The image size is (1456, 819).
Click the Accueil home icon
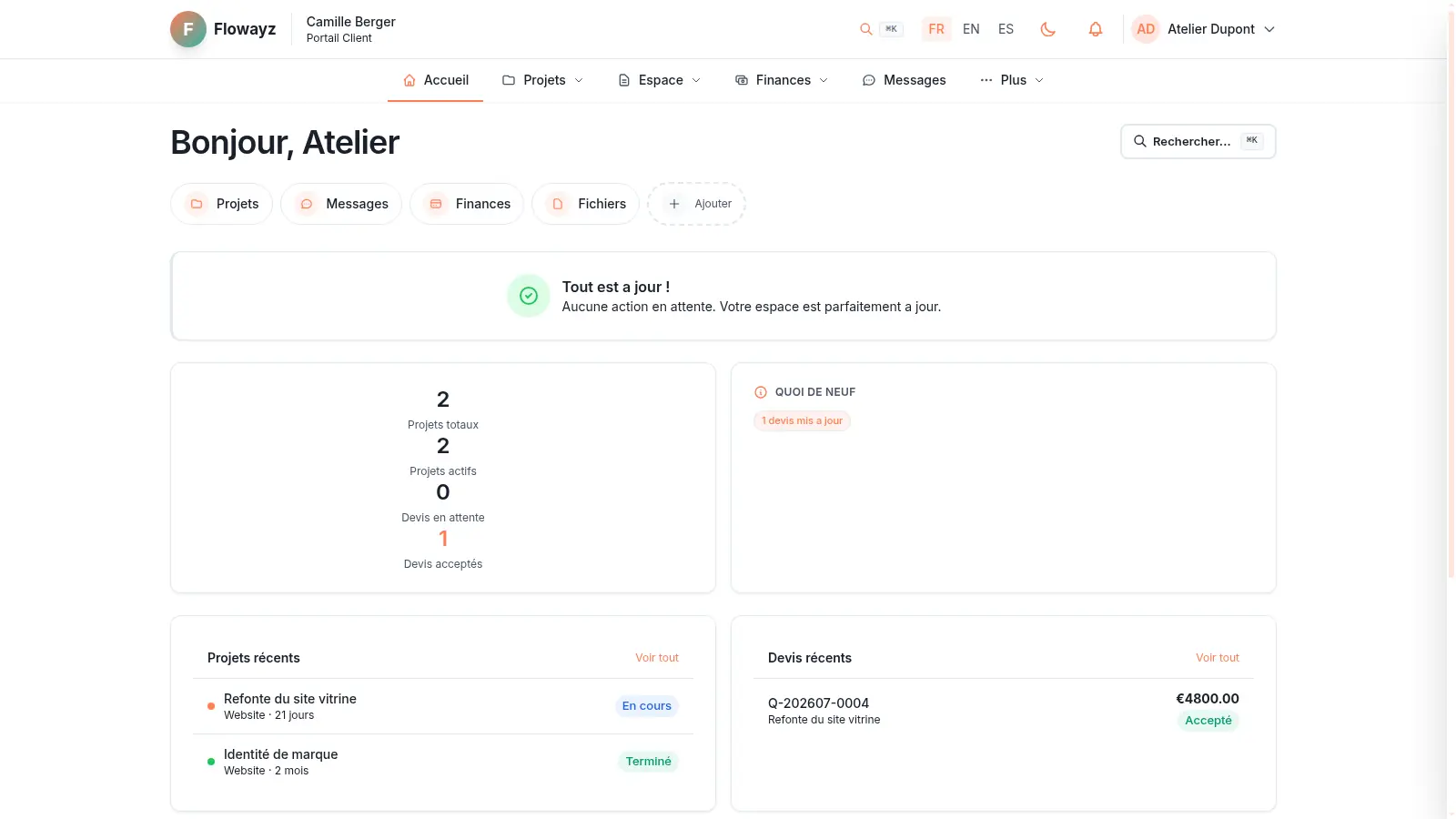pos(409,80)
